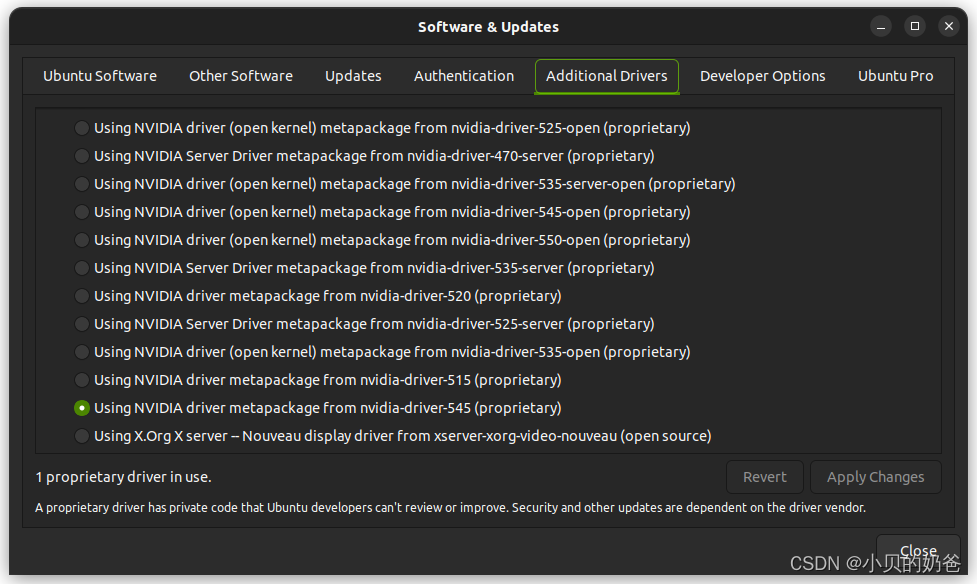977x584 pixels.
Task: Pick the nvidia-driver-535-open radio button
Action: (82, 353)
